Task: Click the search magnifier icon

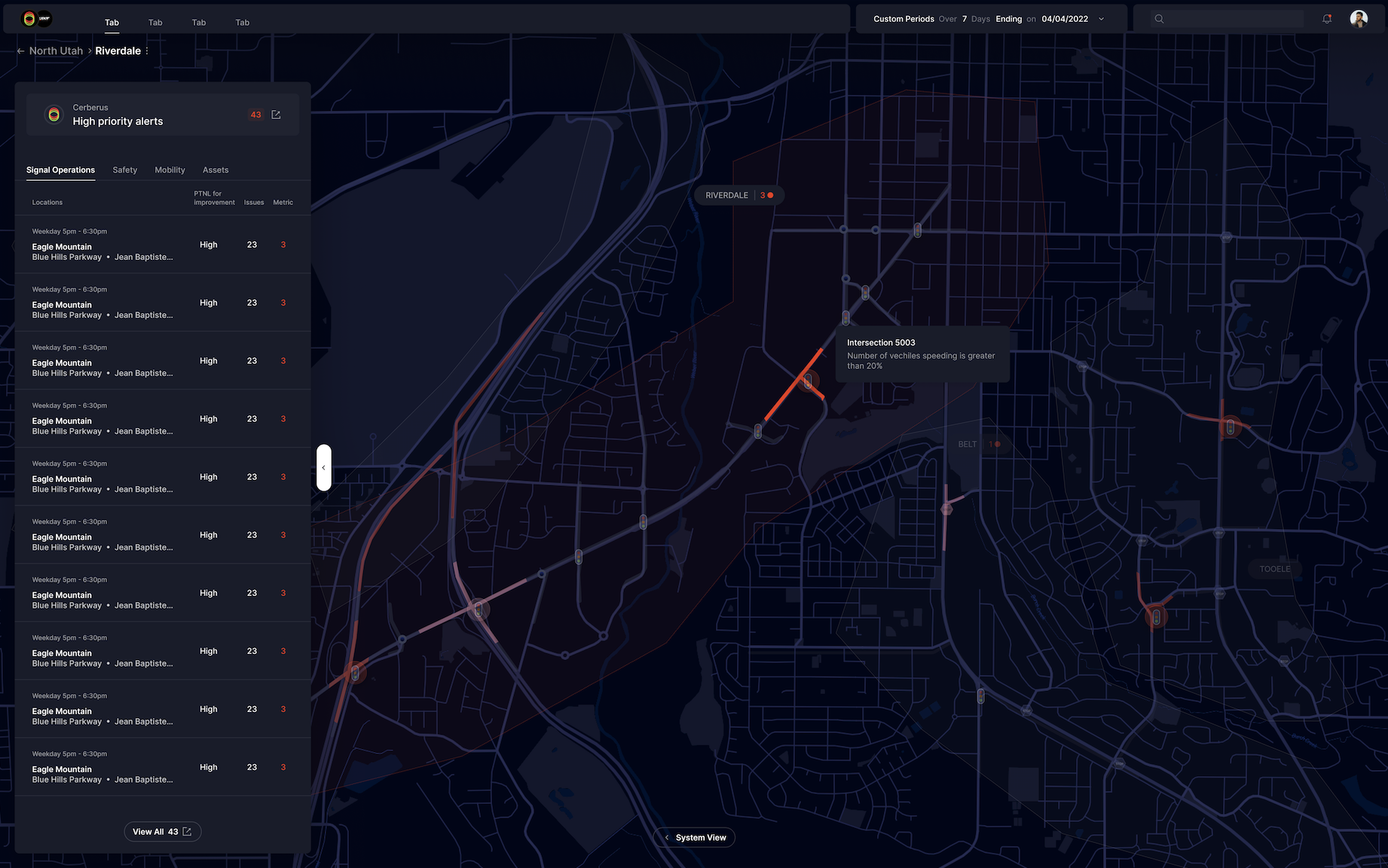Action: tap(1159, 19)
